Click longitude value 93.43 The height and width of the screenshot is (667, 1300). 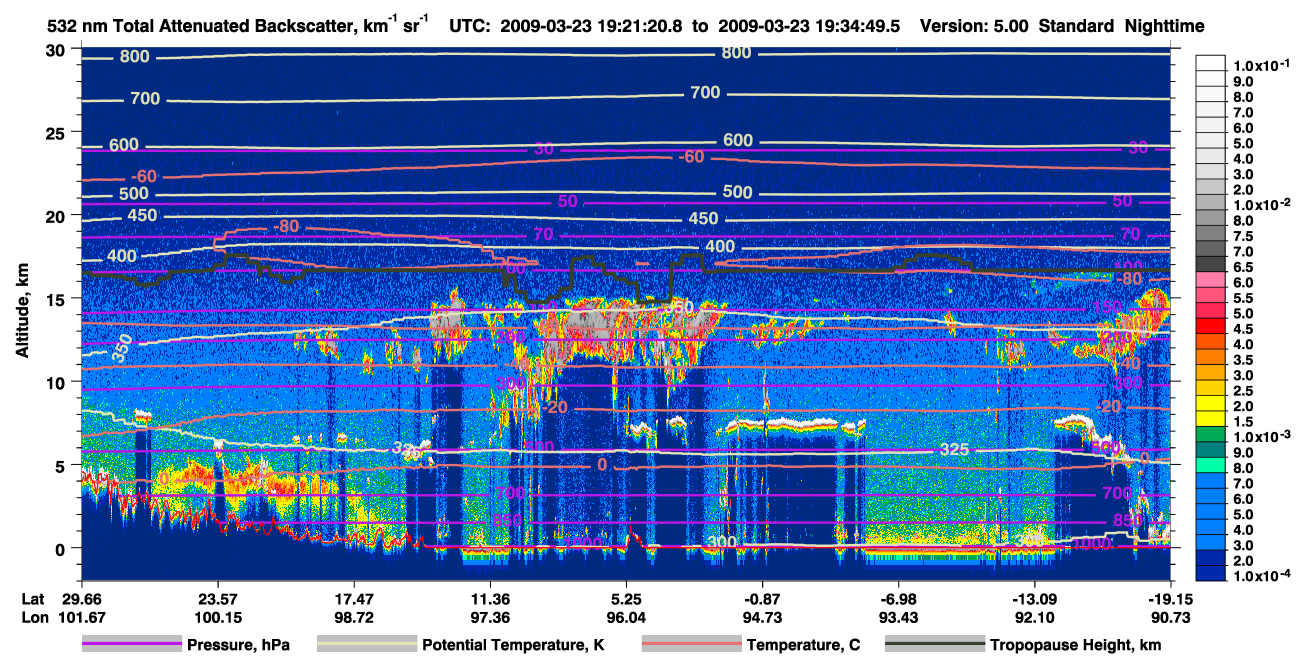[x=899, y=617]
